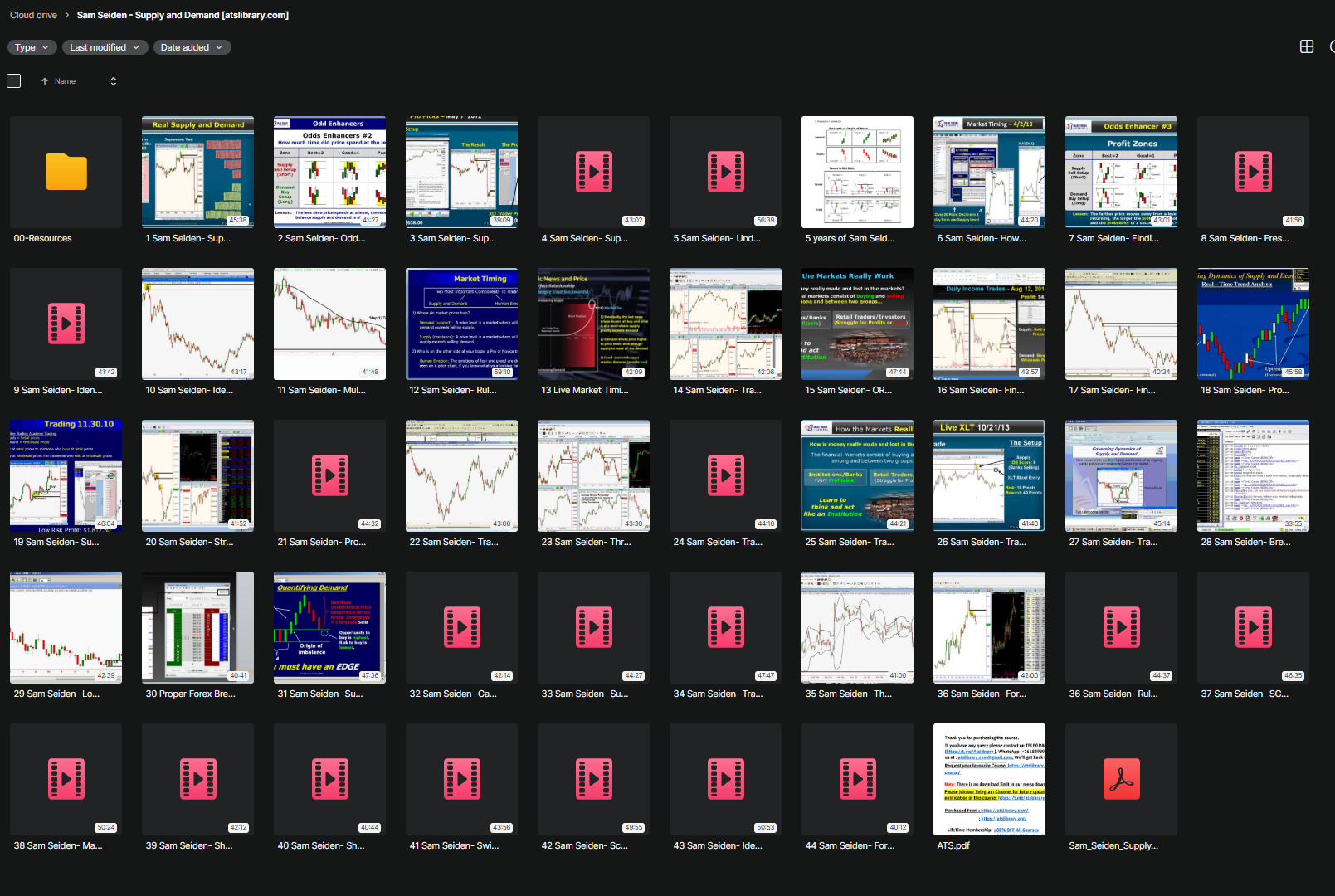Open sort options chevron next to Name
This screenshot has height=896, width=1335.
[114, 81]
